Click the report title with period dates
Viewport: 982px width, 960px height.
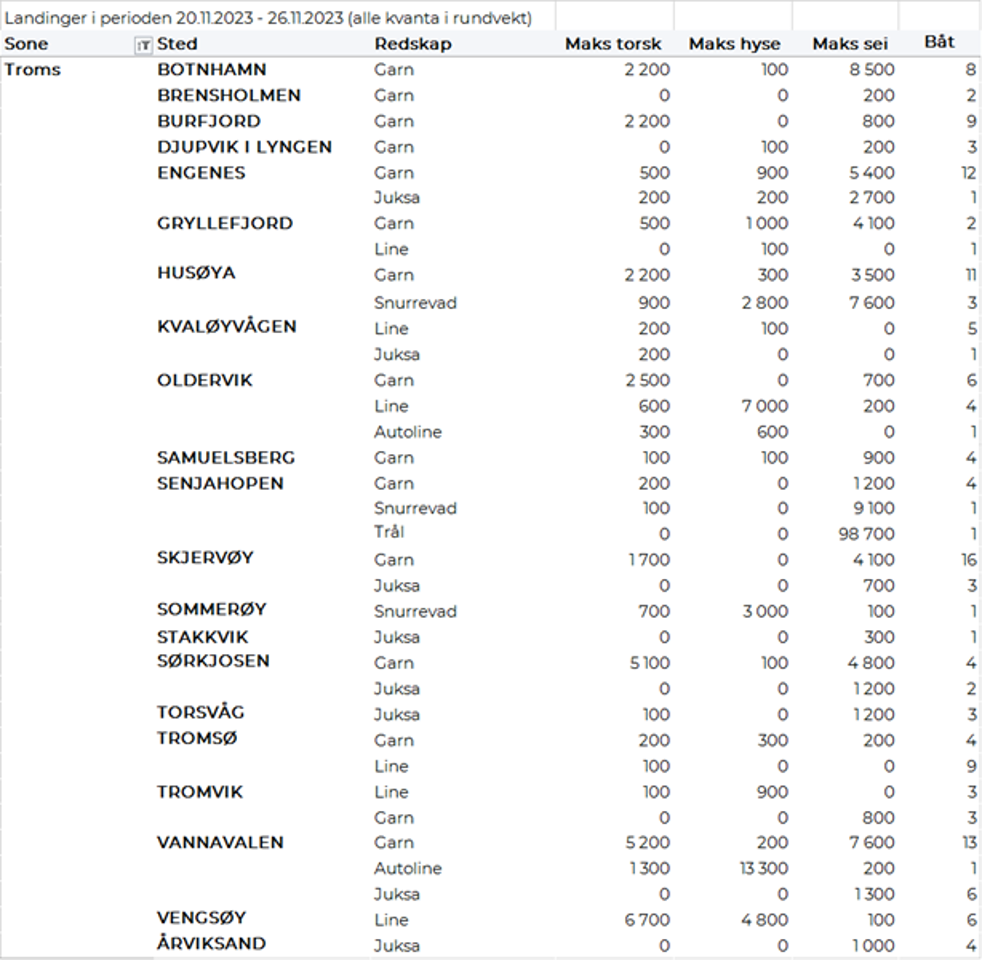pyautogui.click(x=268, y=18)
